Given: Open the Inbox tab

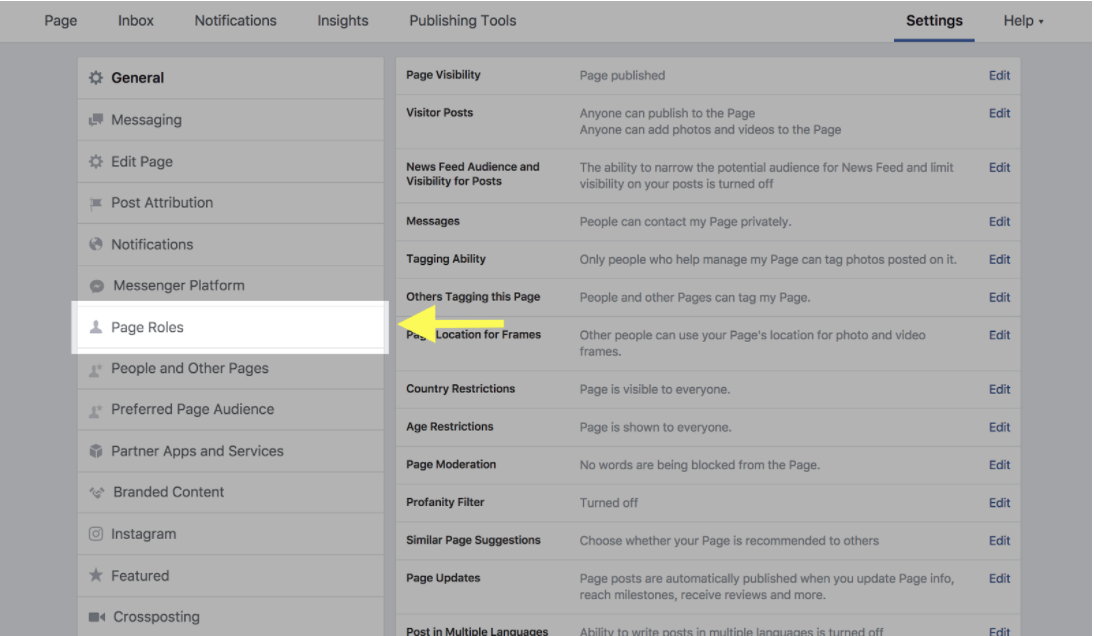Looking at the screenshot, I should coord(135,21).
